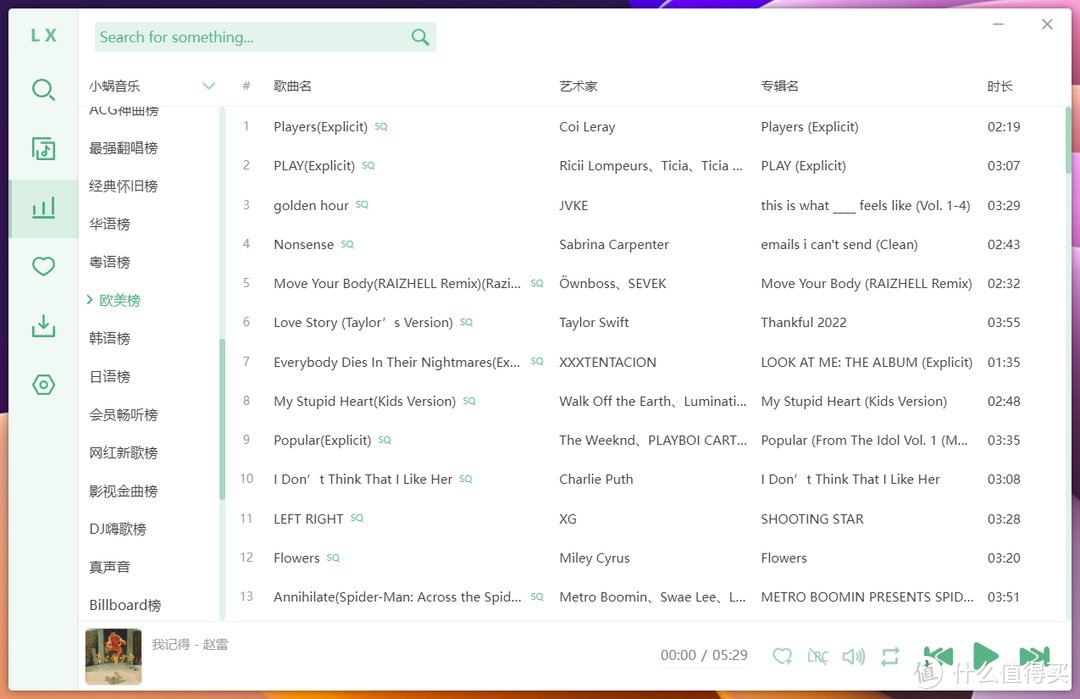The width and height of the screenshot is (1080, 699).
Task: Open settings hexagon icon in sidebar
Action: 43,385
